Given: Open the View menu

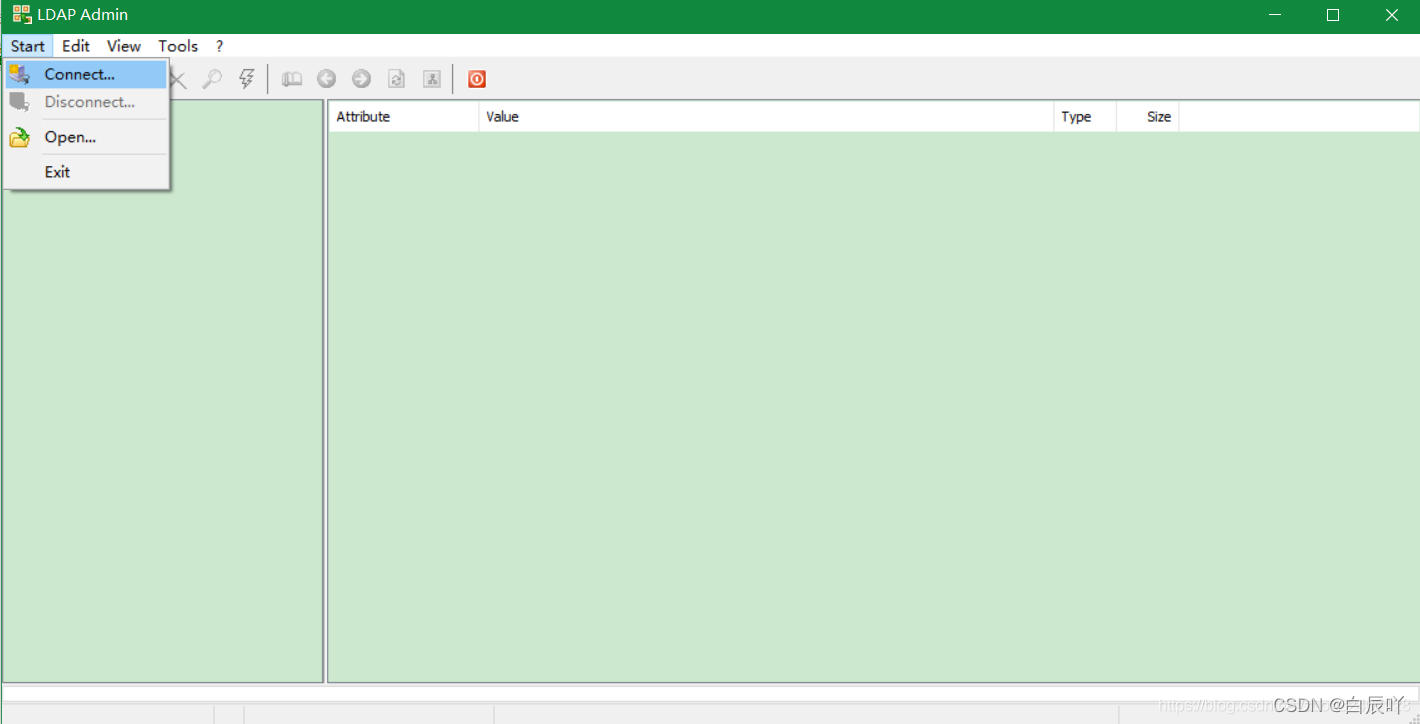Looking at the screenshot, I should pyautogui.click(x=124, y=46).
